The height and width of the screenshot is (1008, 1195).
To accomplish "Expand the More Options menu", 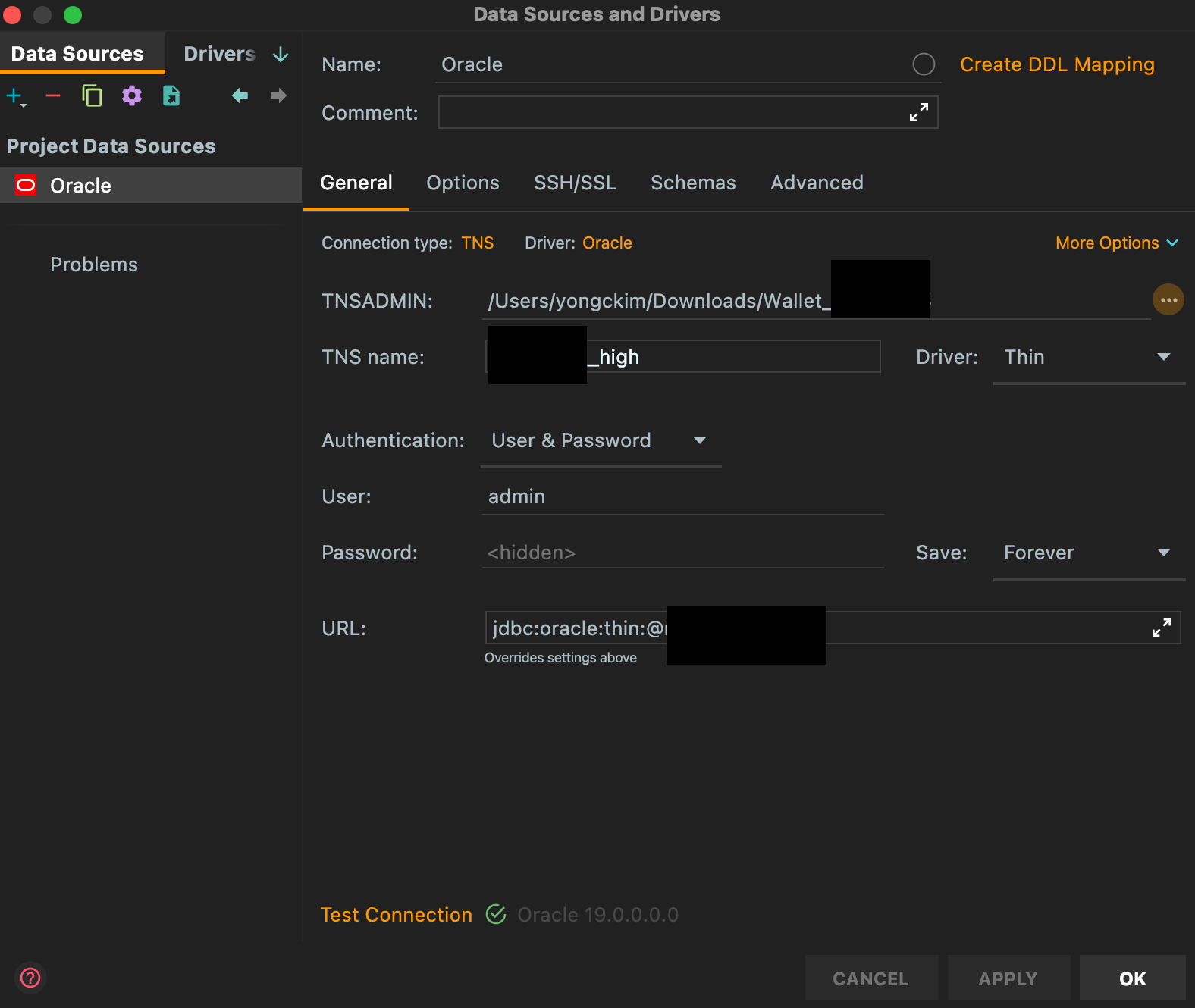I will (x=1117, y=243).
